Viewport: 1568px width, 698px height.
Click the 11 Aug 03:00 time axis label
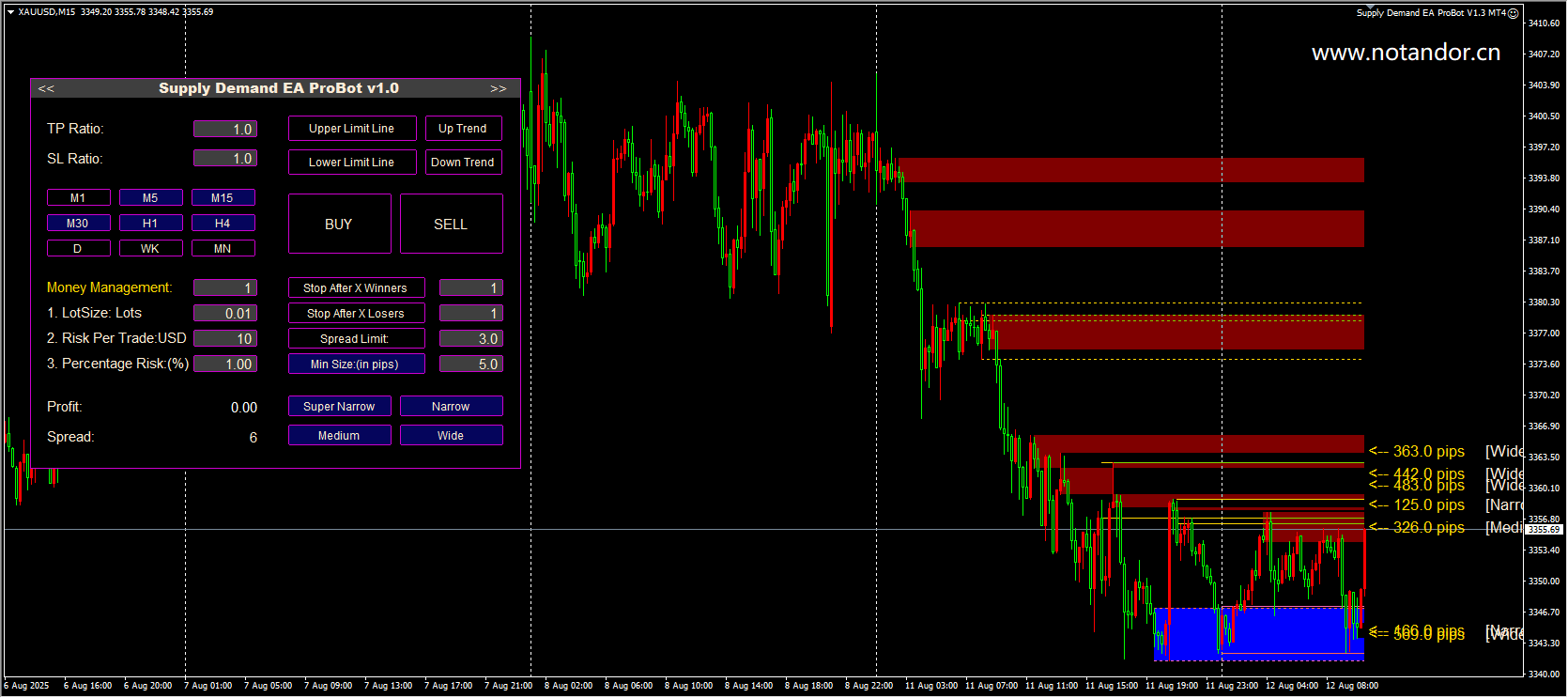[931, 686]
